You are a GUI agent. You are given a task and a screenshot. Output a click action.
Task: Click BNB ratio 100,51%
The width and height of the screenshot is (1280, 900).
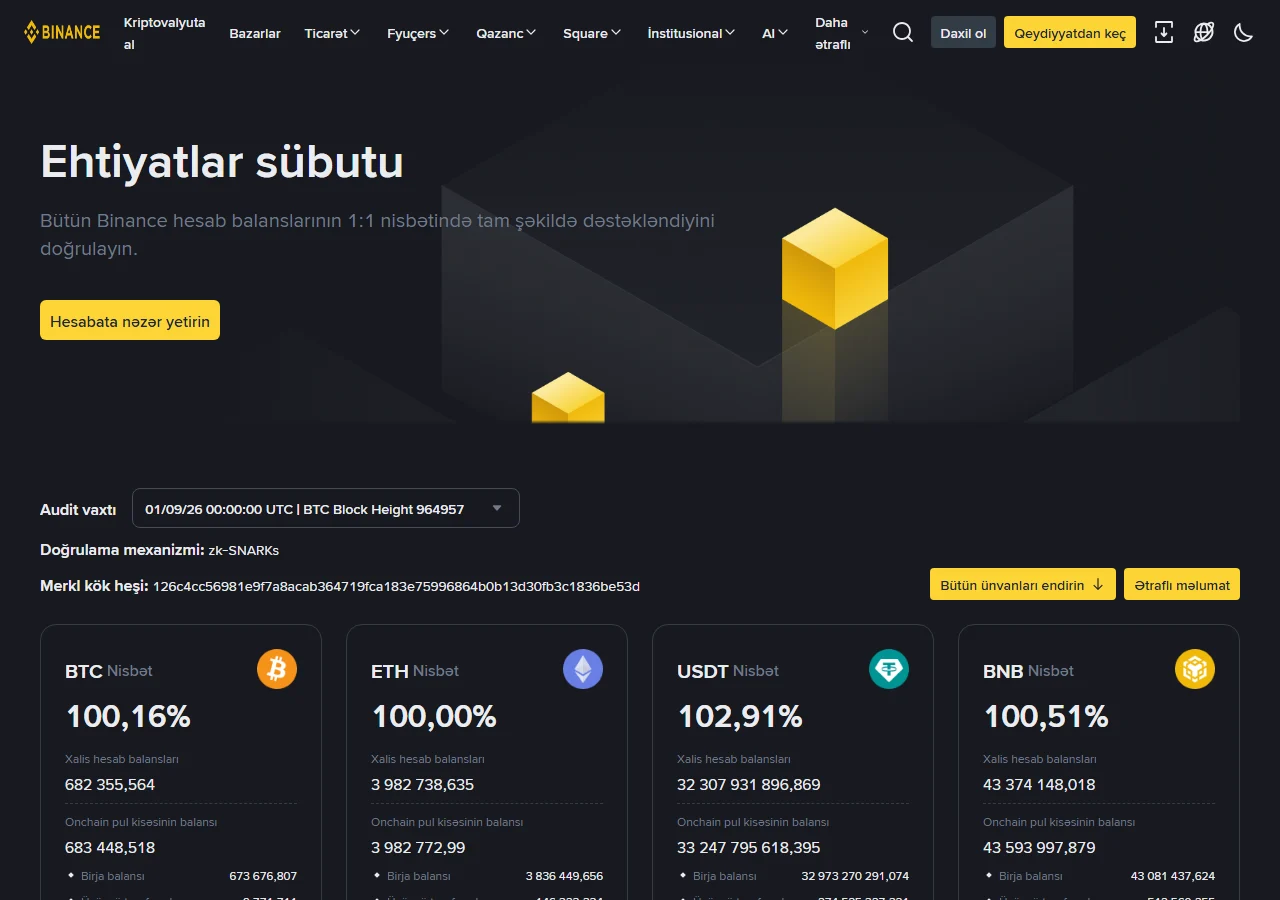1046,716
